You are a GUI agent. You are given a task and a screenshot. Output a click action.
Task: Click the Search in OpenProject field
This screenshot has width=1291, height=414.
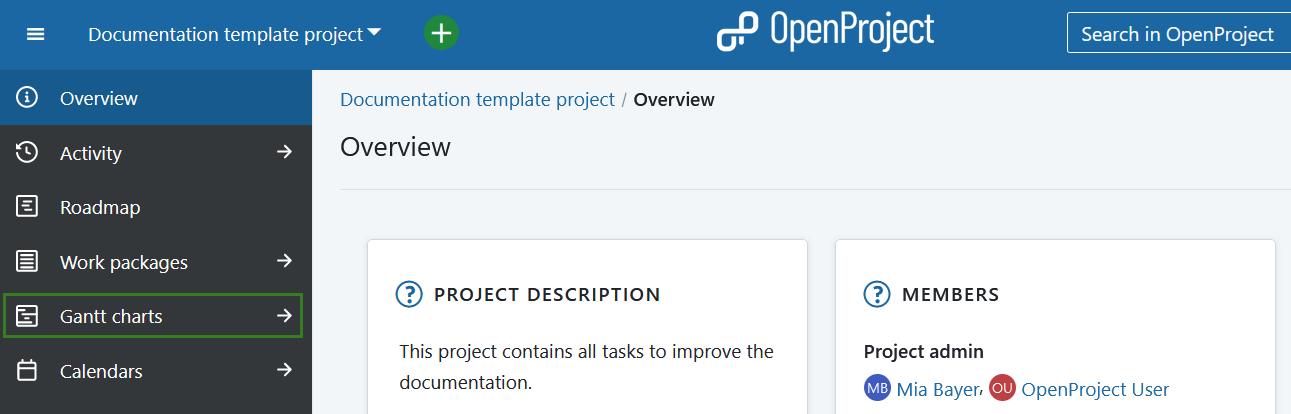1177,34
